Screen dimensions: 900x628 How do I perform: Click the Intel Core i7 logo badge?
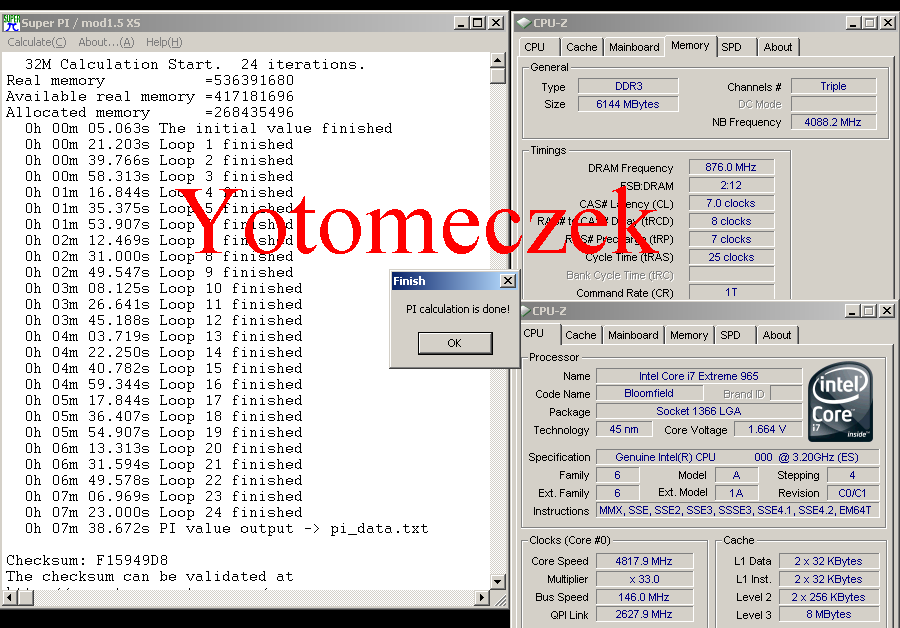(840, 401)
